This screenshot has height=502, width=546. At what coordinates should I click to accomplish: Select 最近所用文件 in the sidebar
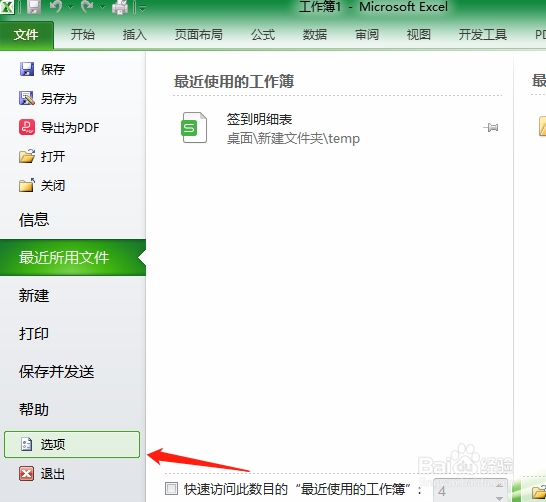click(x=73, y=258)
